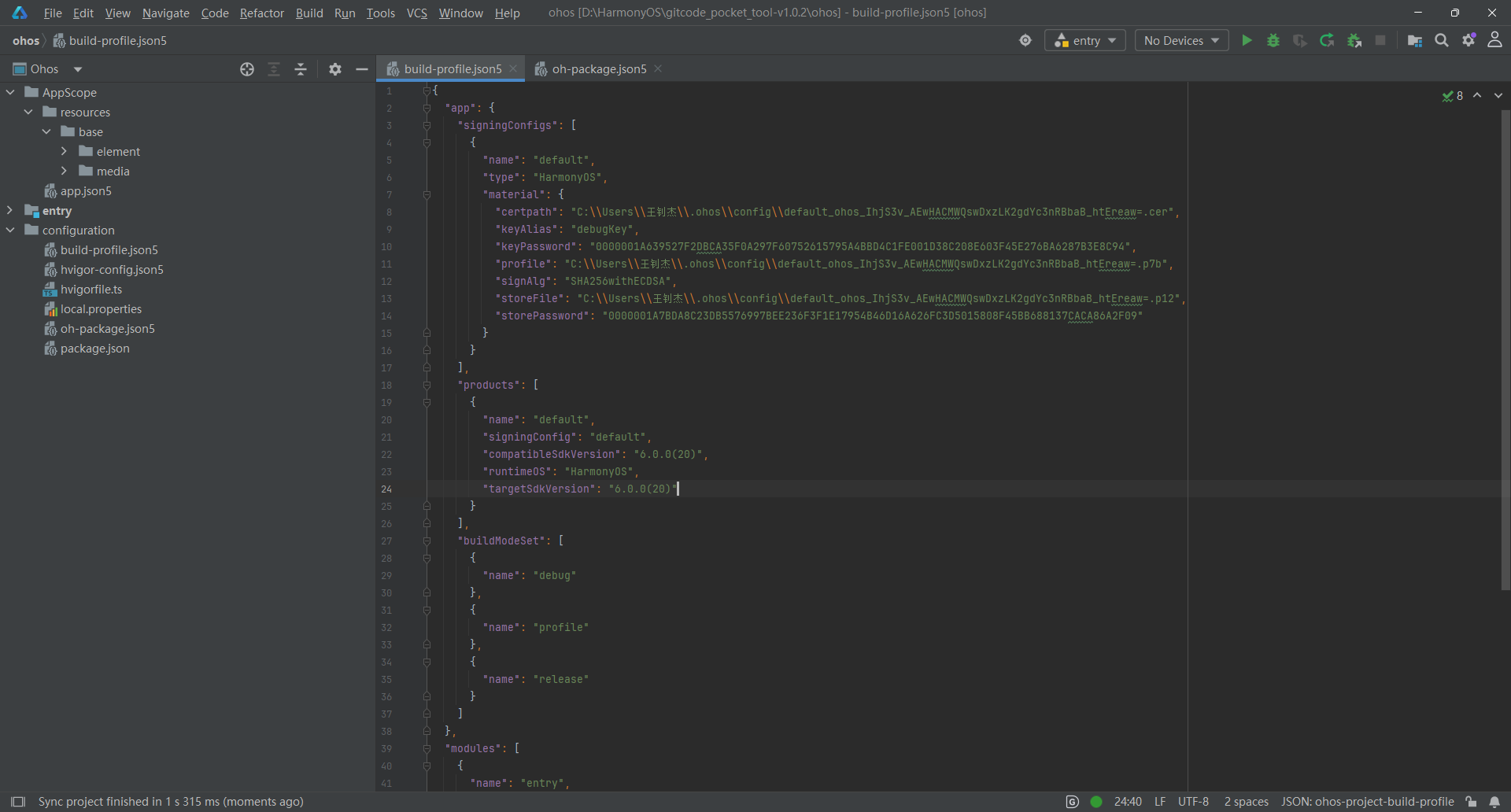Click the Run entry button

click(1247, 40)
